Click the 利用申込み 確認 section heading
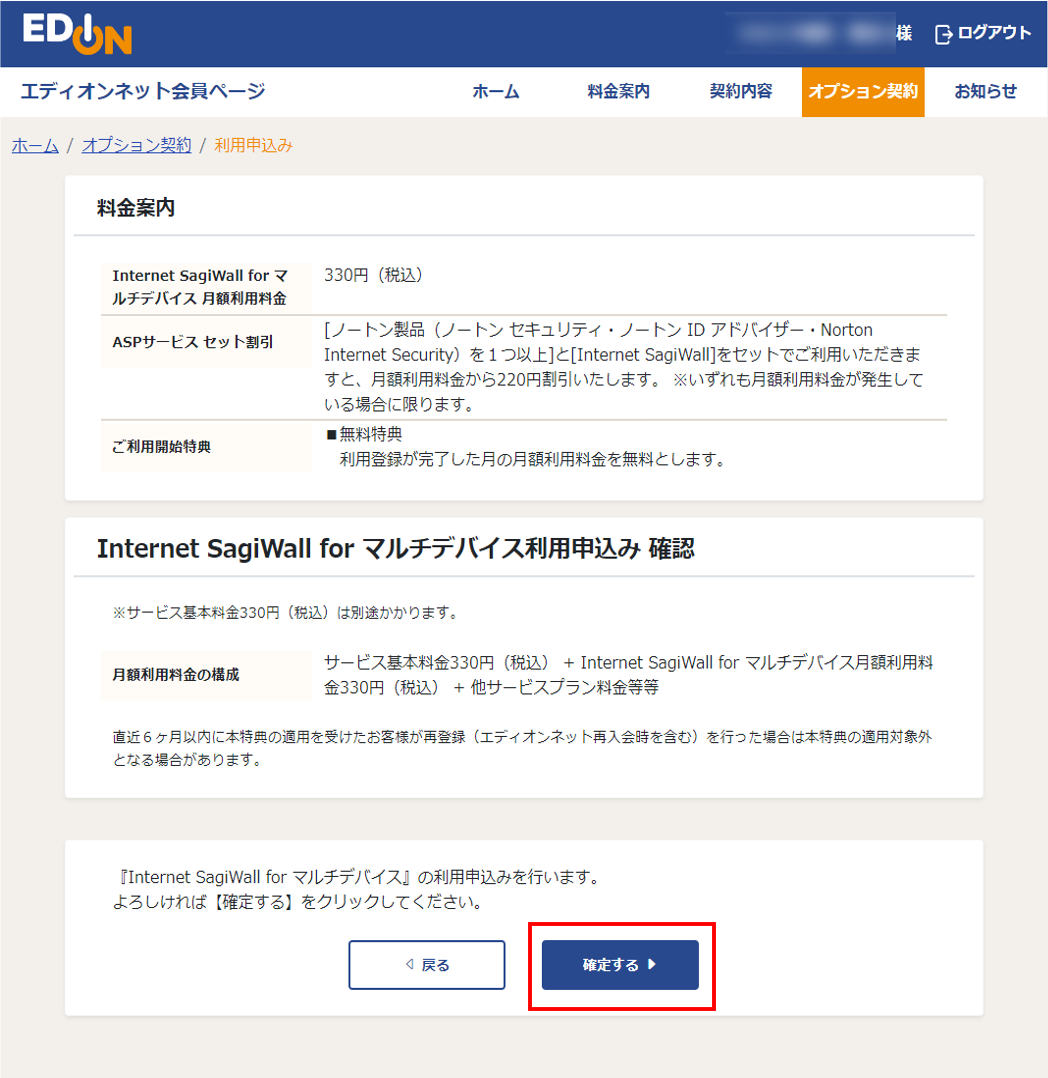This screenshot has height=1078, width=1048. (395, 549)
